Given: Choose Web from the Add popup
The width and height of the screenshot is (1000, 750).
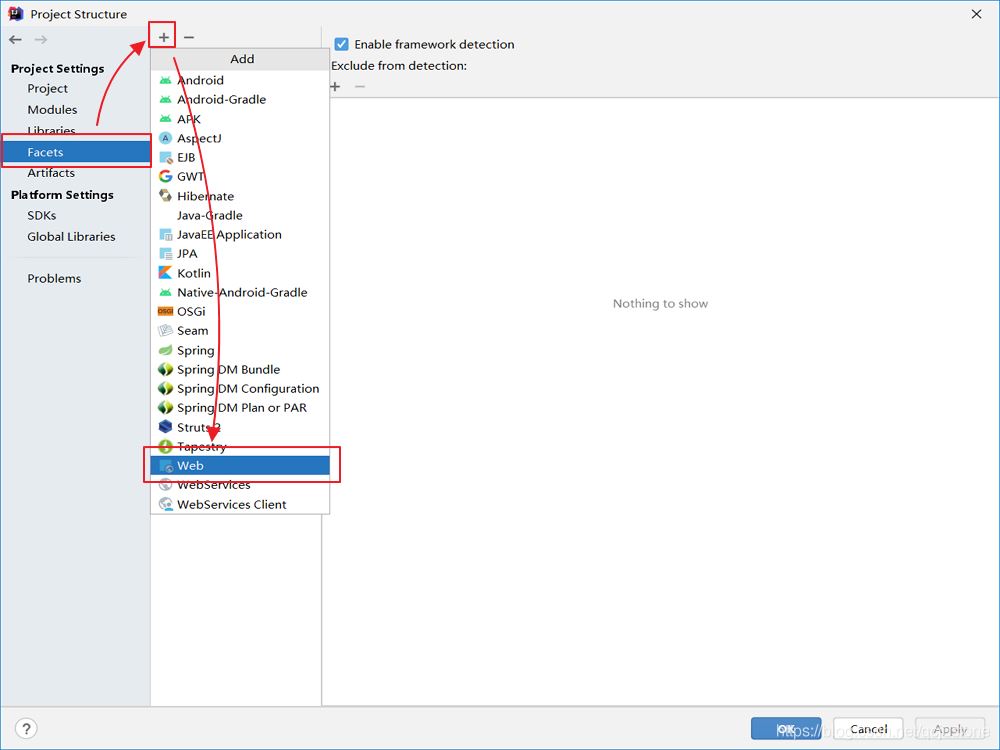Looking at the screenshot, I should 190,466.
